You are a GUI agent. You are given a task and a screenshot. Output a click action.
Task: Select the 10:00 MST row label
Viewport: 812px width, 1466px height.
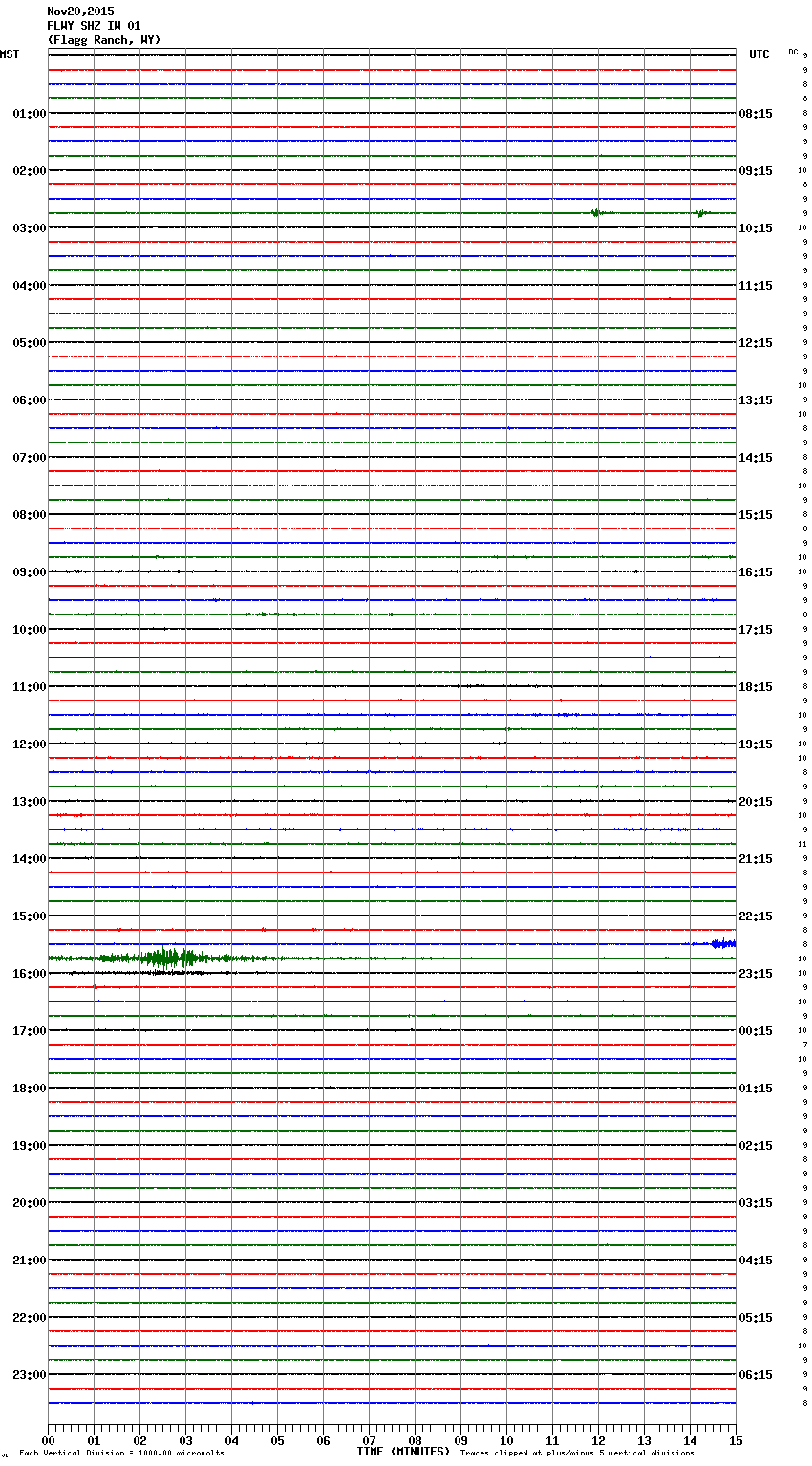point(29,630)
